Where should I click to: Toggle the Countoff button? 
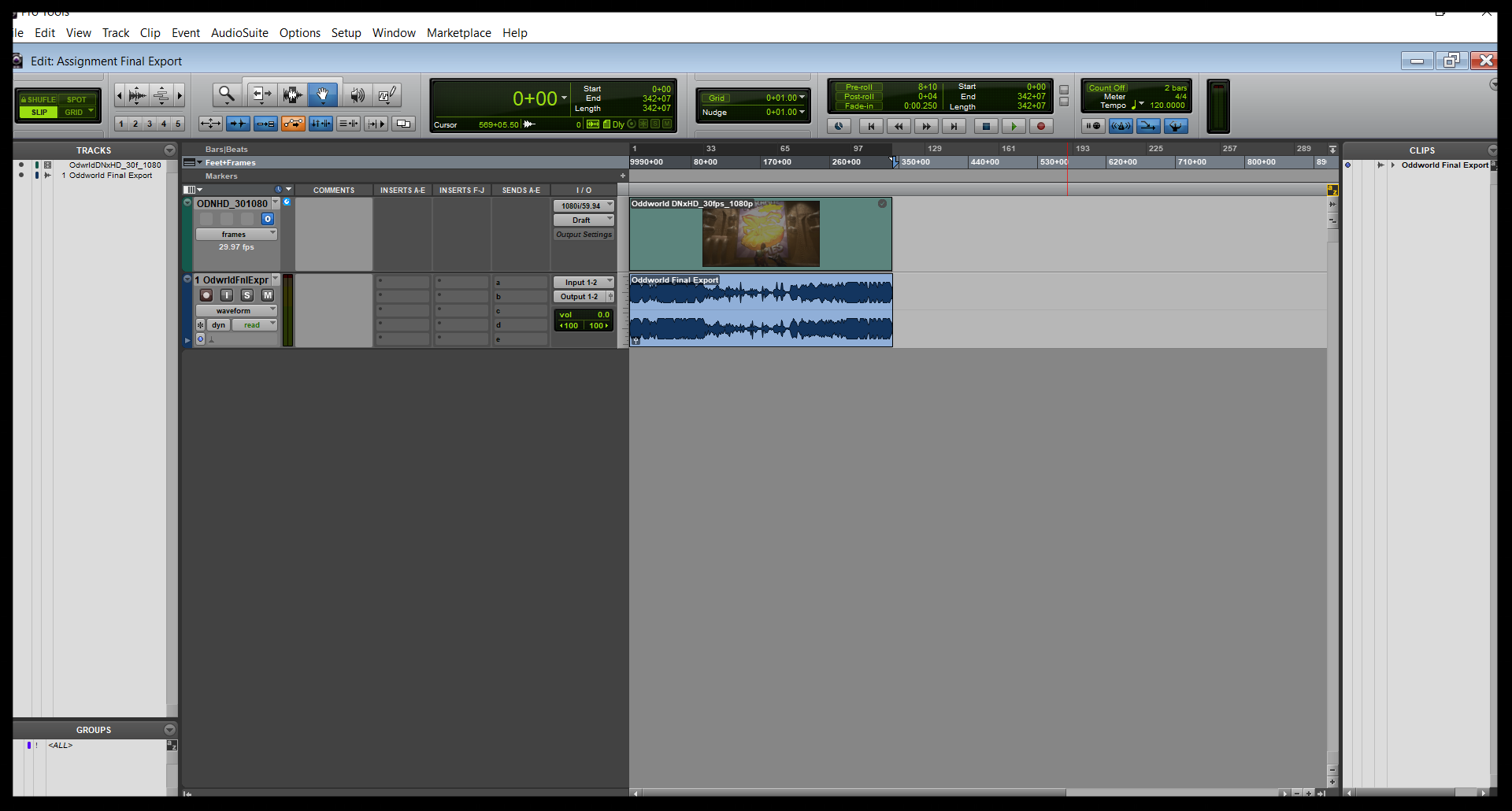[1148, 126]
